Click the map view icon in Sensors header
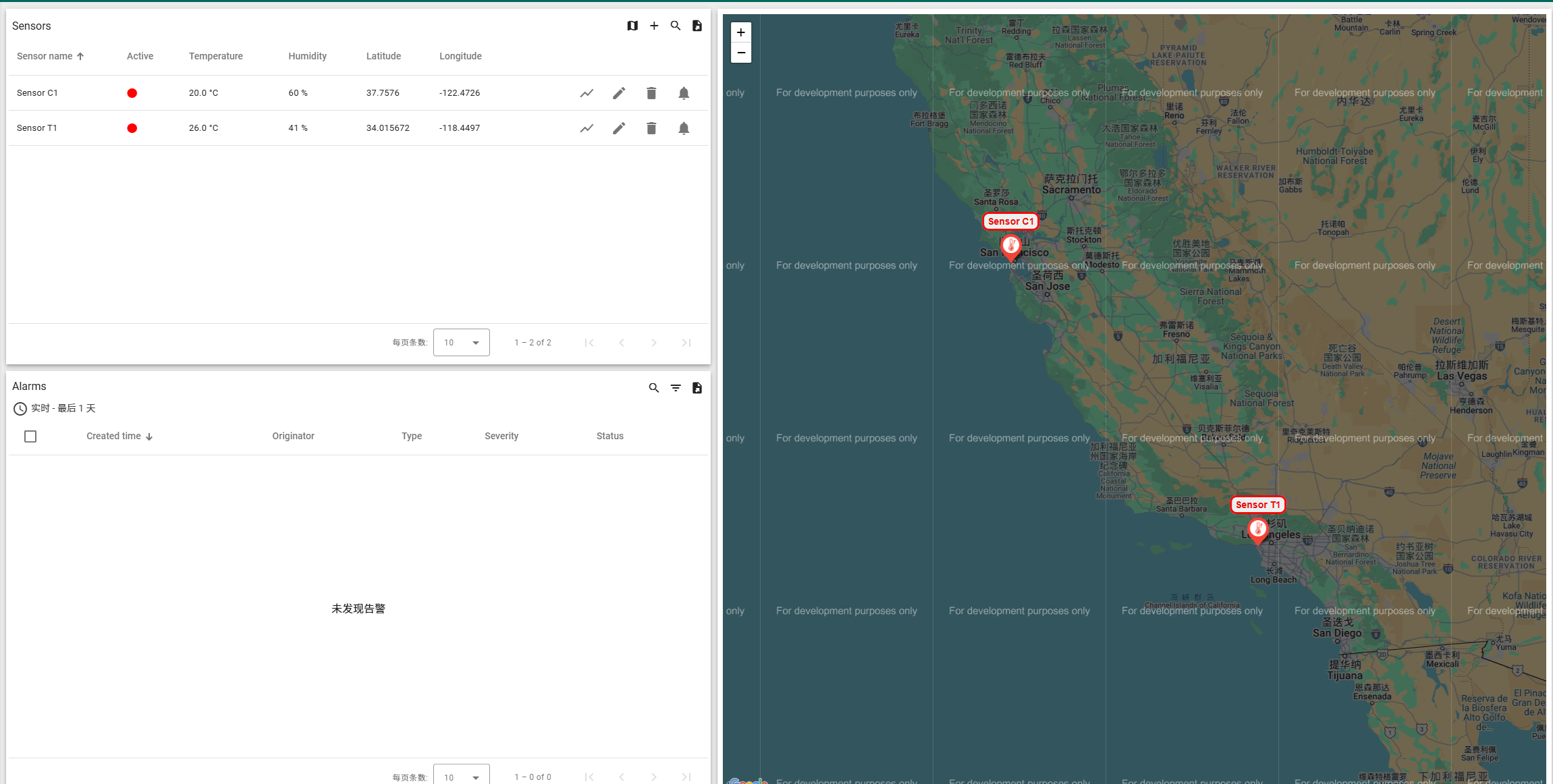This screenshot has width=1553, height=784. click(x=632, y=26)
